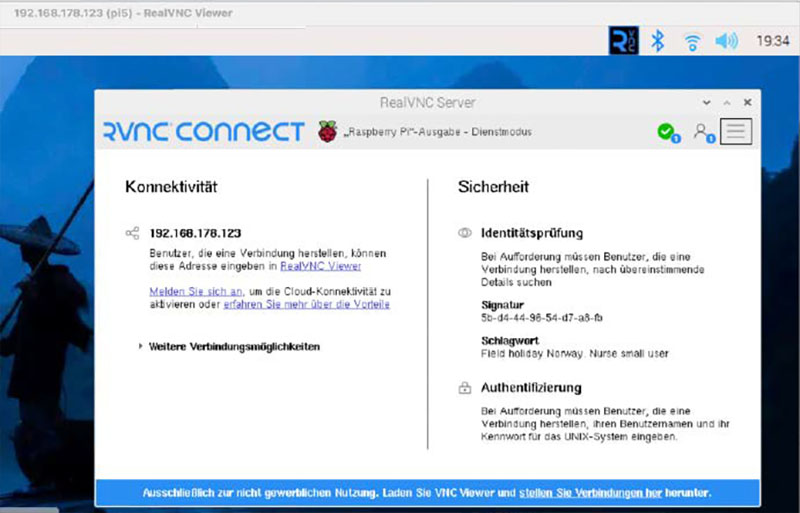This screenshot has height=513, width=800.
Task: Click the Sicherheit heading
Action: tap(493, 187)
